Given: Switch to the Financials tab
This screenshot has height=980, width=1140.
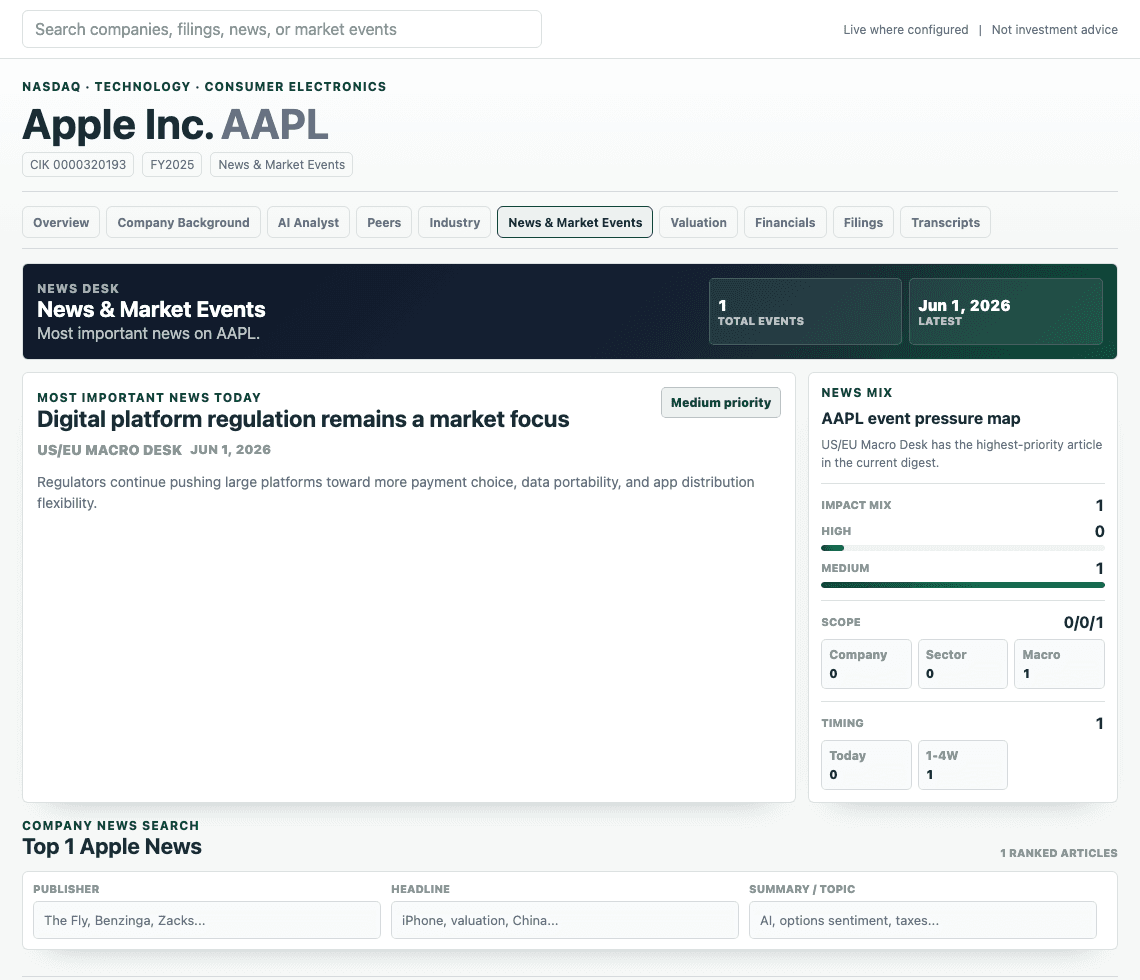Looking at the screenshot, I should (784, 222).
